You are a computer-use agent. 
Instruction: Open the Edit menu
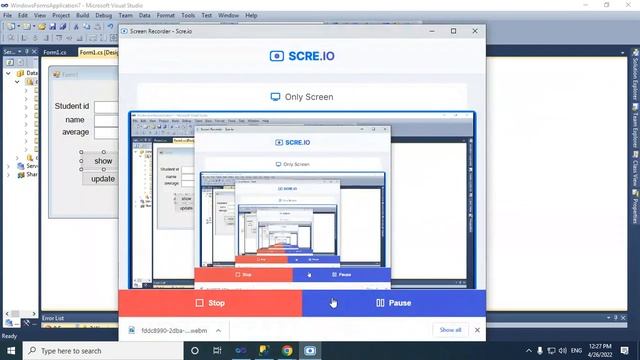coord(23,16)
